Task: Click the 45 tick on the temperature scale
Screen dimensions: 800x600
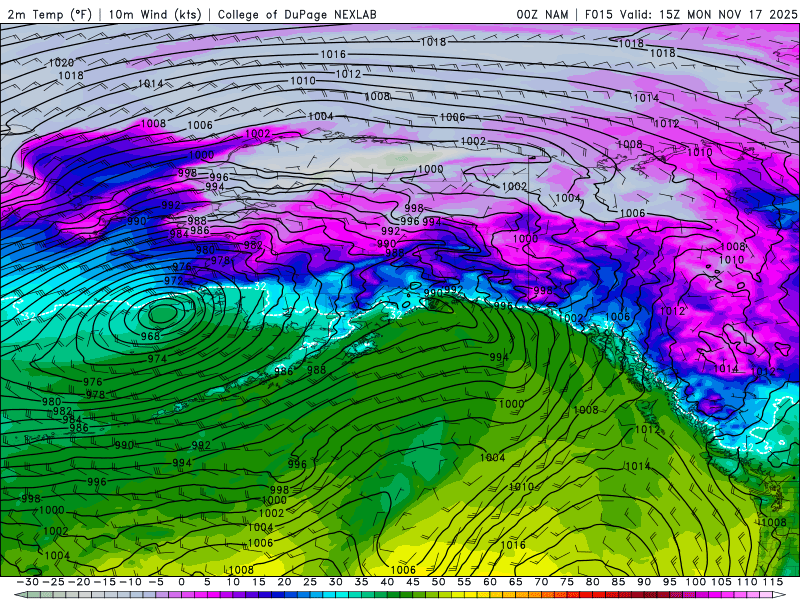Action: (412, 582)
